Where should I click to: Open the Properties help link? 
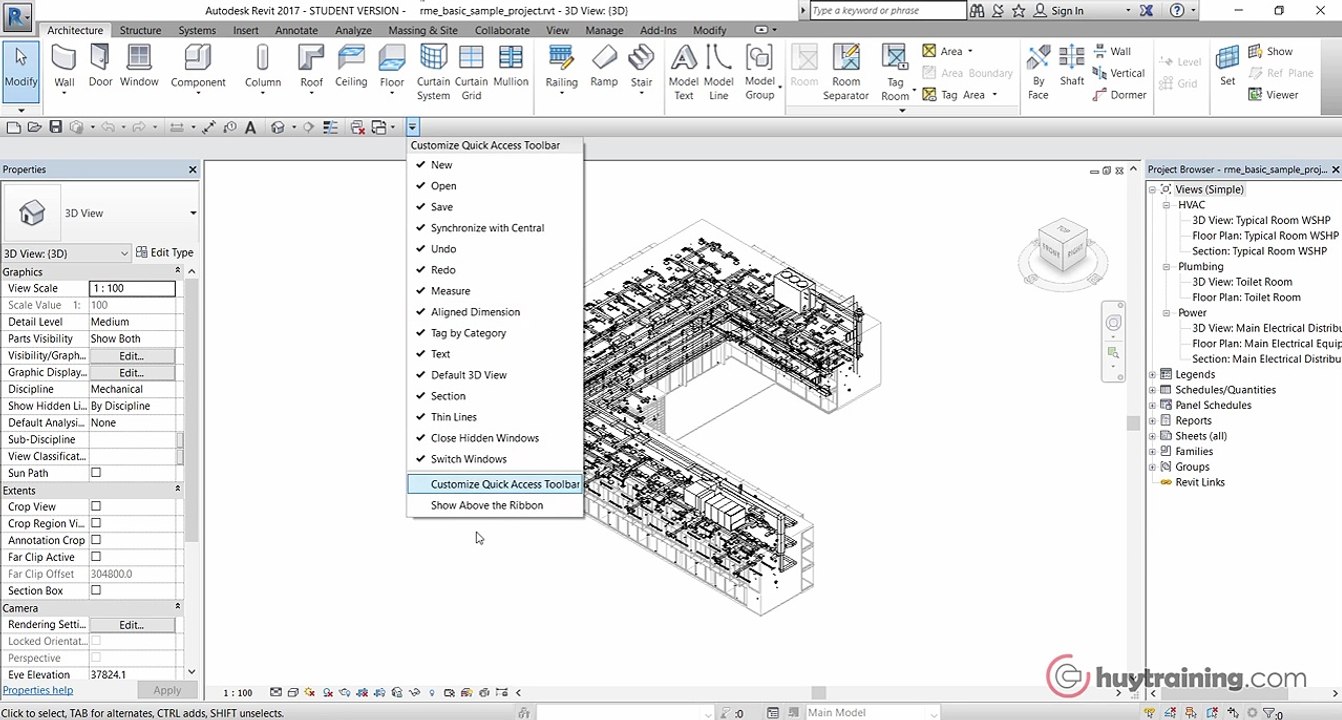38,690
